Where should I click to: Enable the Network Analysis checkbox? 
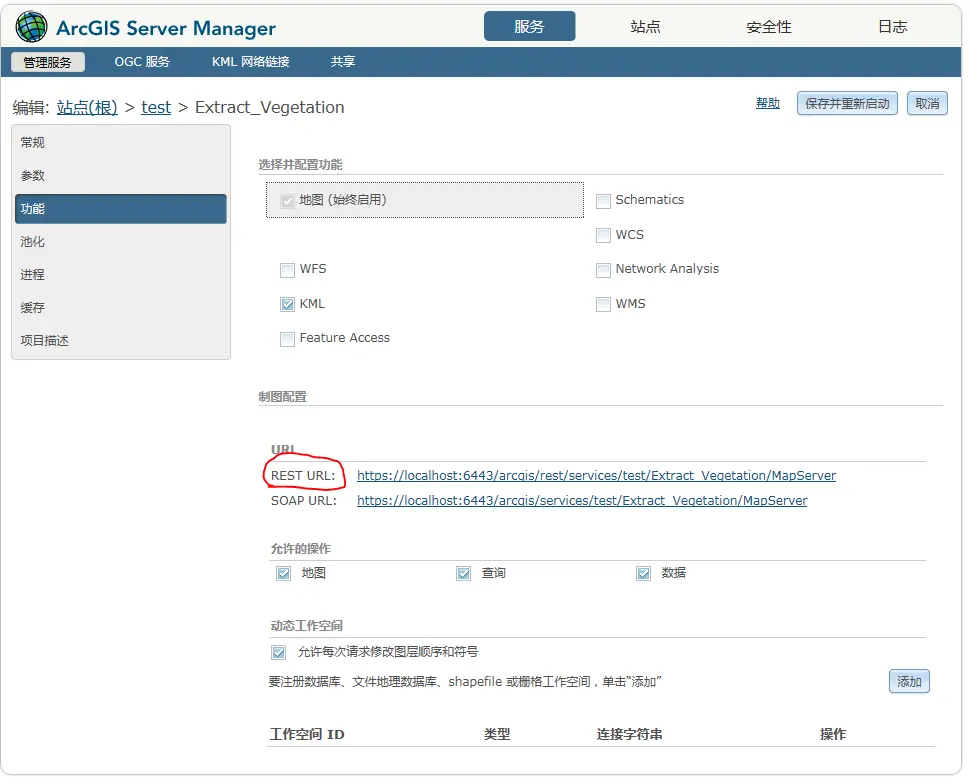[x=603, y=270]
